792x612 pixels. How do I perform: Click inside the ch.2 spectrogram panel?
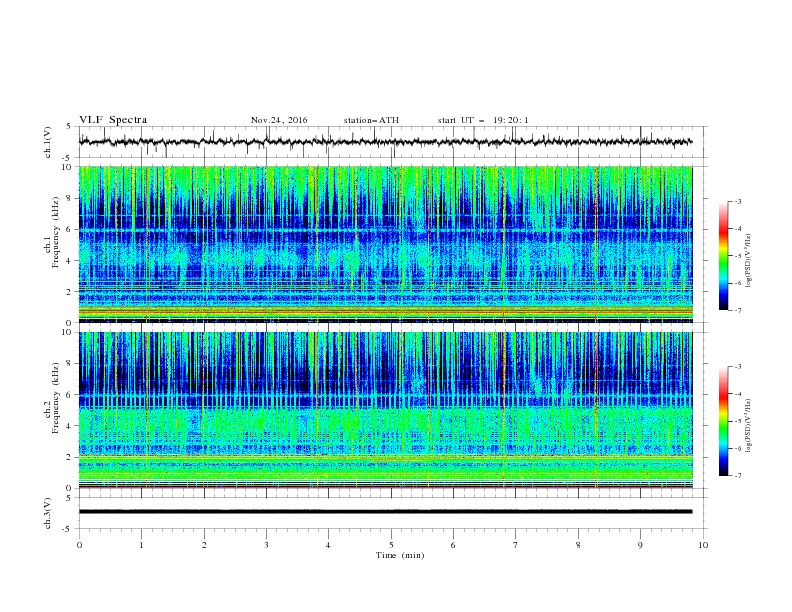(385, 410)
